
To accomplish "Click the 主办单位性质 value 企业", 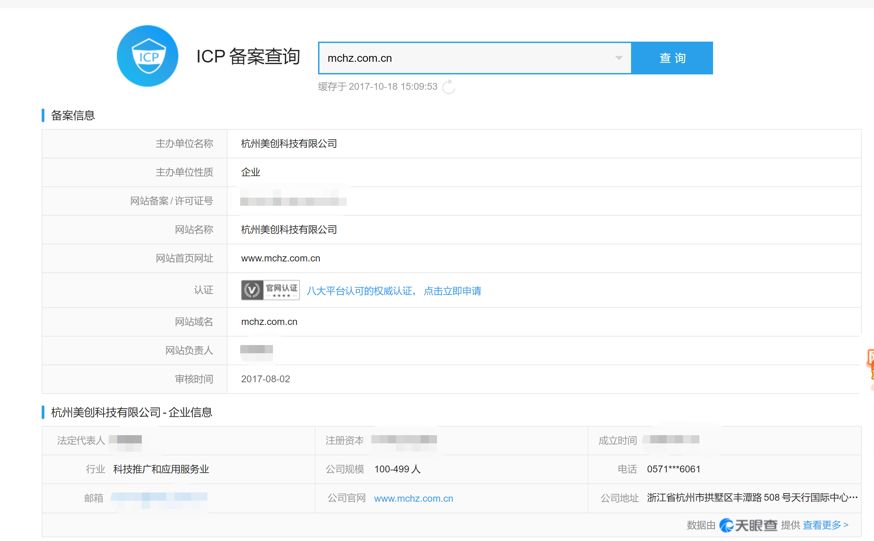I will click(250, 172).
